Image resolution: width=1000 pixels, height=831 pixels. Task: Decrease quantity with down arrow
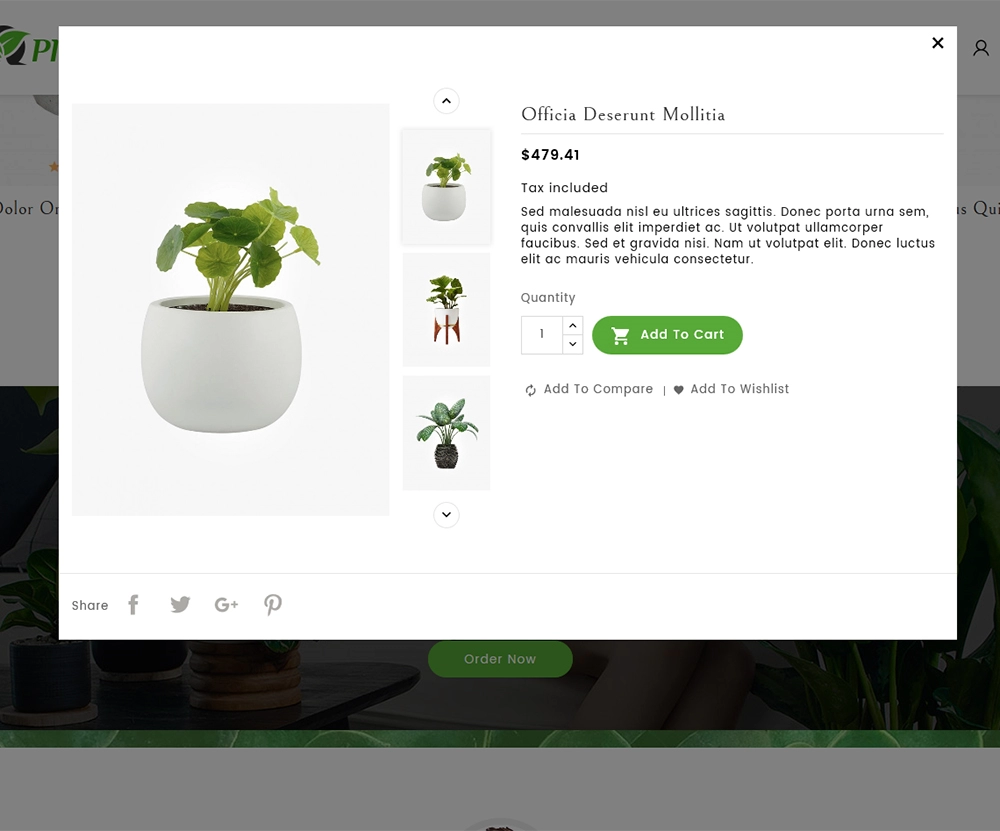573,344
